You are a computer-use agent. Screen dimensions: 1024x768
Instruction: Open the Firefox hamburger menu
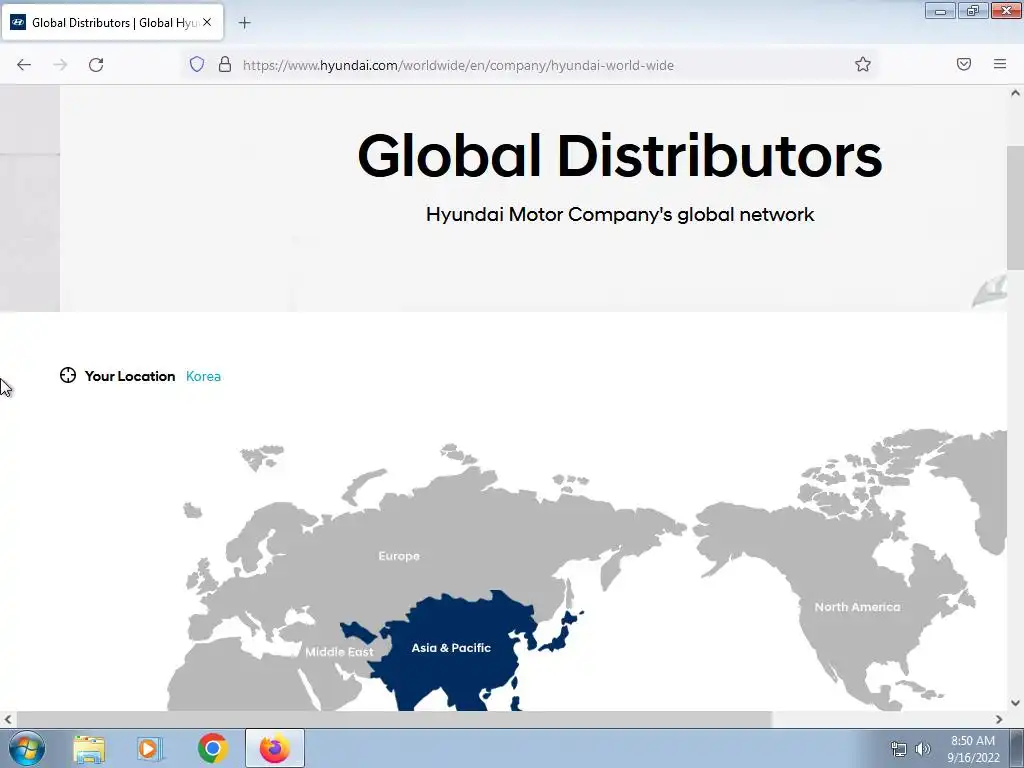click(x=1000, y=64)
